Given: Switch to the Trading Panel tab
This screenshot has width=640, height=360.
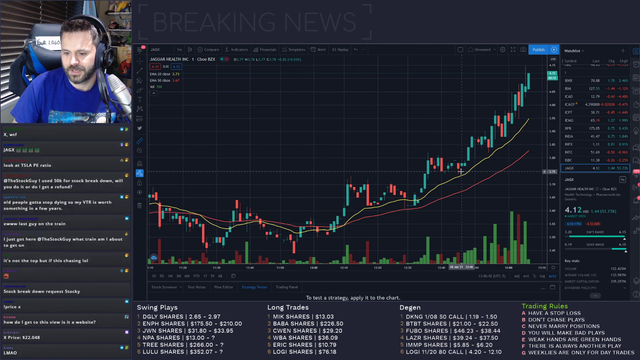Looking at the screenshot, I should pos(287,287).
